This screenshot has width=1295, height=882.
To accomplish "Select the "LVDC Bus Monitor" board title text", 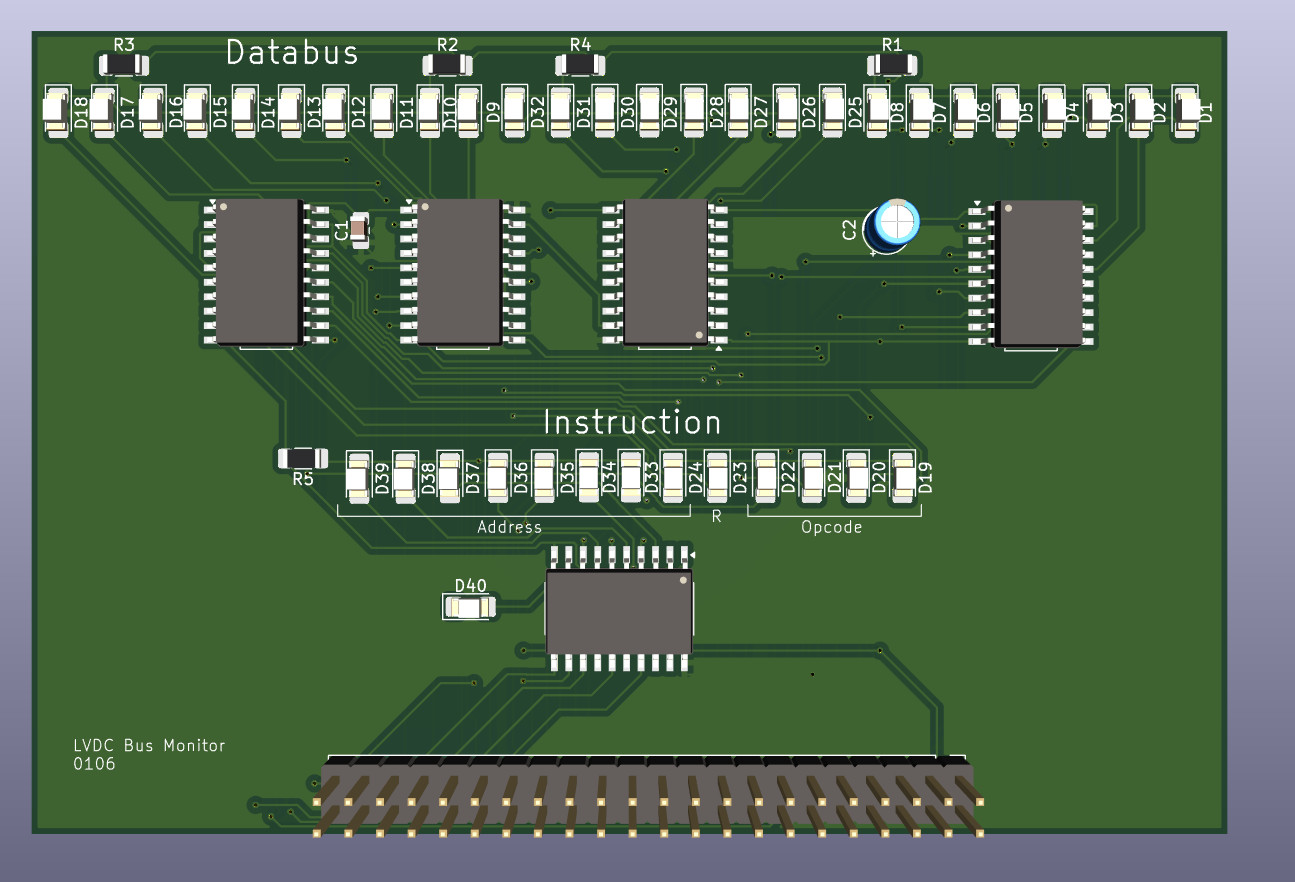I will [149, 745].
